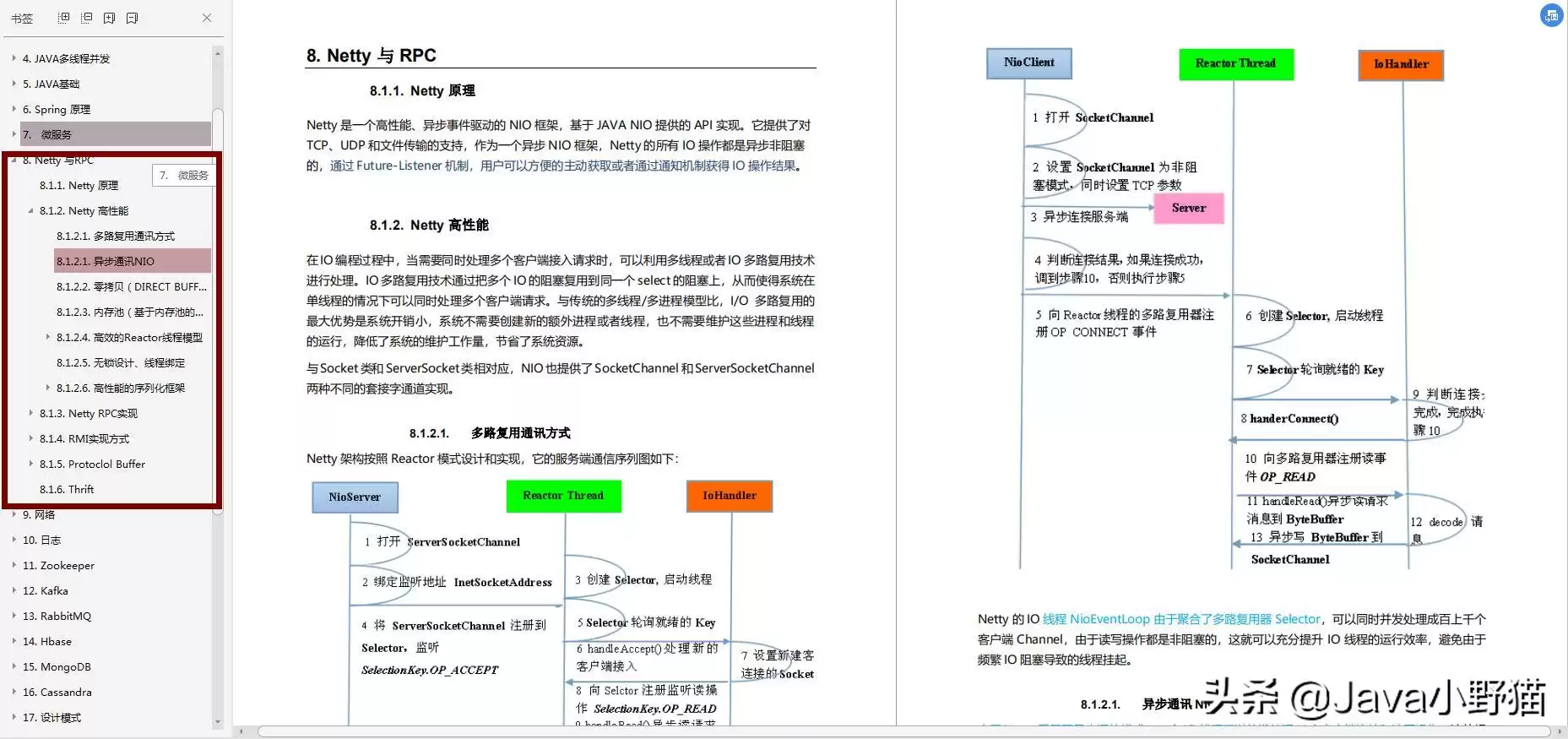Image resolution: width=1568 pixels, height=739 pixels.
Task: Open bookmark 8.1.2.5. 无锁设计、线程绑定
Action: pyautogui.click(x=121, y=362)
